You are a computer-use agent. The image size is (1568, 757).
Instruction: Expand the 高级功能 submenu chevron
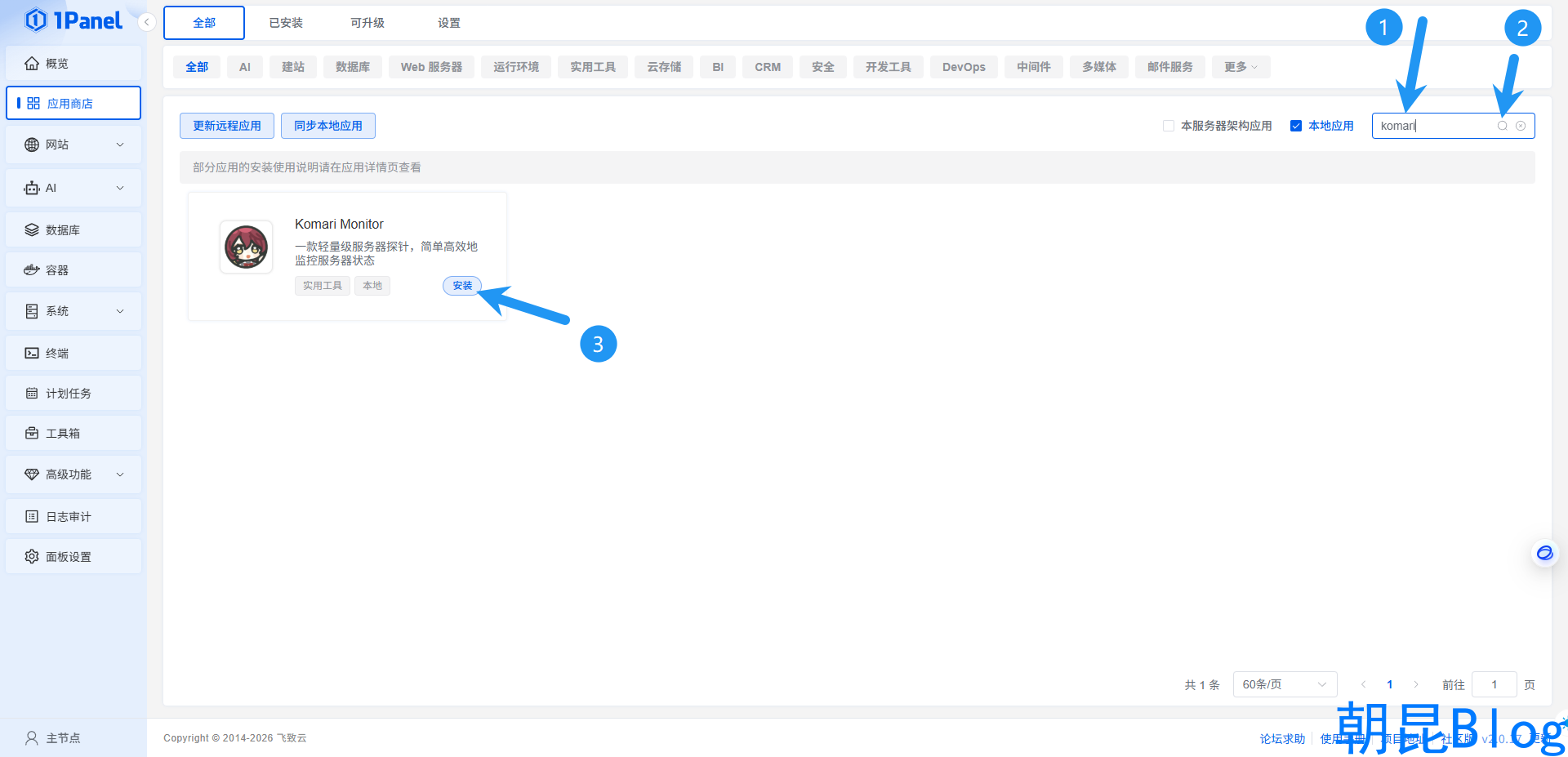point(120,474)
